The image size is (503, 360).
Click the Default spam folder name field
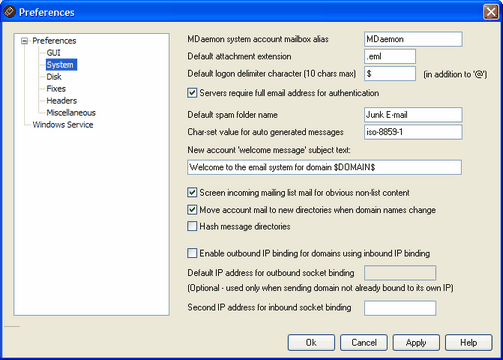click(x=413, y=115)
